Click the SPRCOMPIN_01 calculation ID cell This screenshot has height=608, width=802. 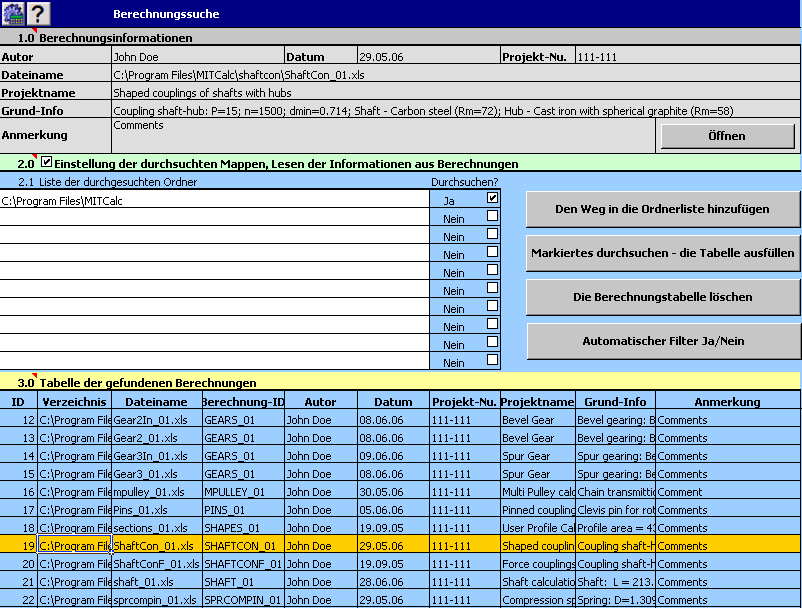point(243,600)
